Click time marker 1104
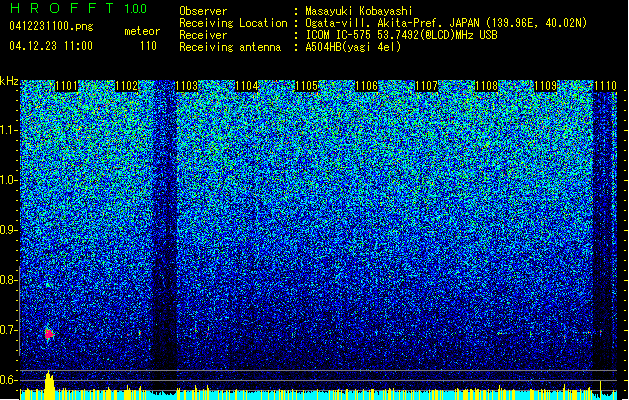The width and height of the screenshot is (629, 400). (x=246, y=86)
